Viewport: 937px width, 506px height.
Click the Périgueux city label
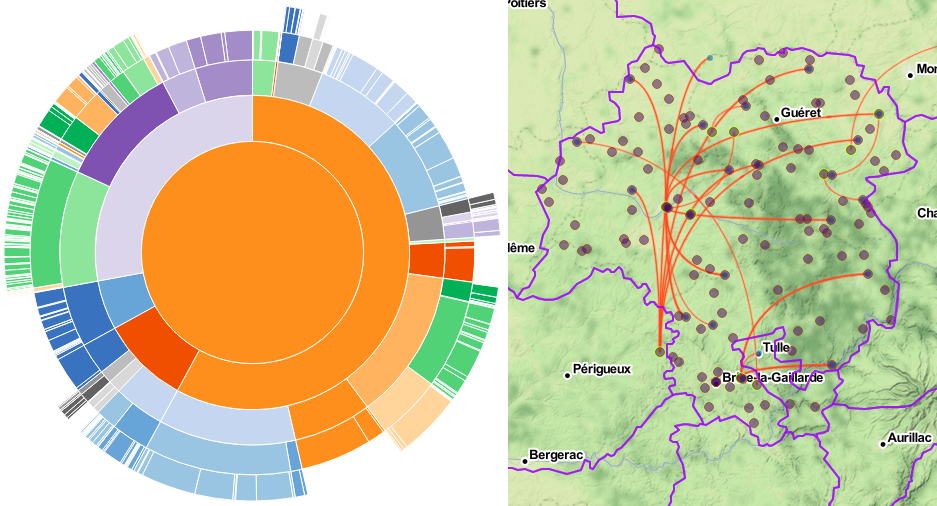coord(602,369)
